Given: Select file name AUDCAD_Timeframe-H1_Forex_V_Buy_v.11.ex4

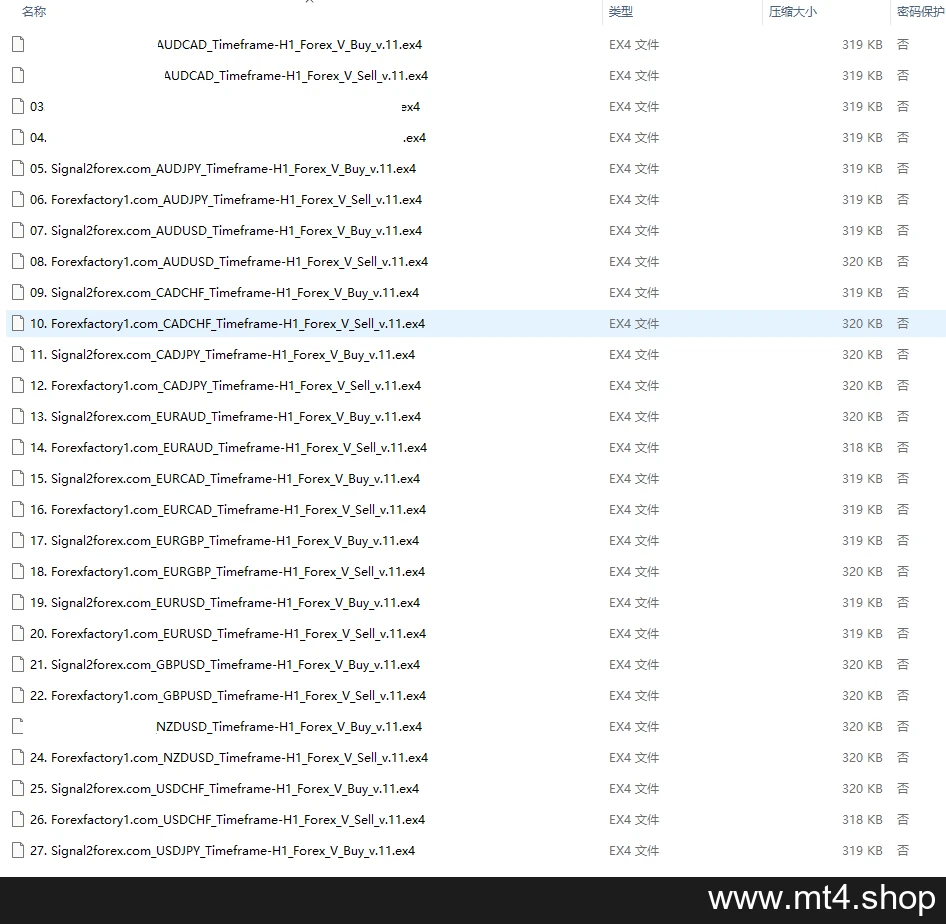Looking at the screenshot, I should point(290,45).
